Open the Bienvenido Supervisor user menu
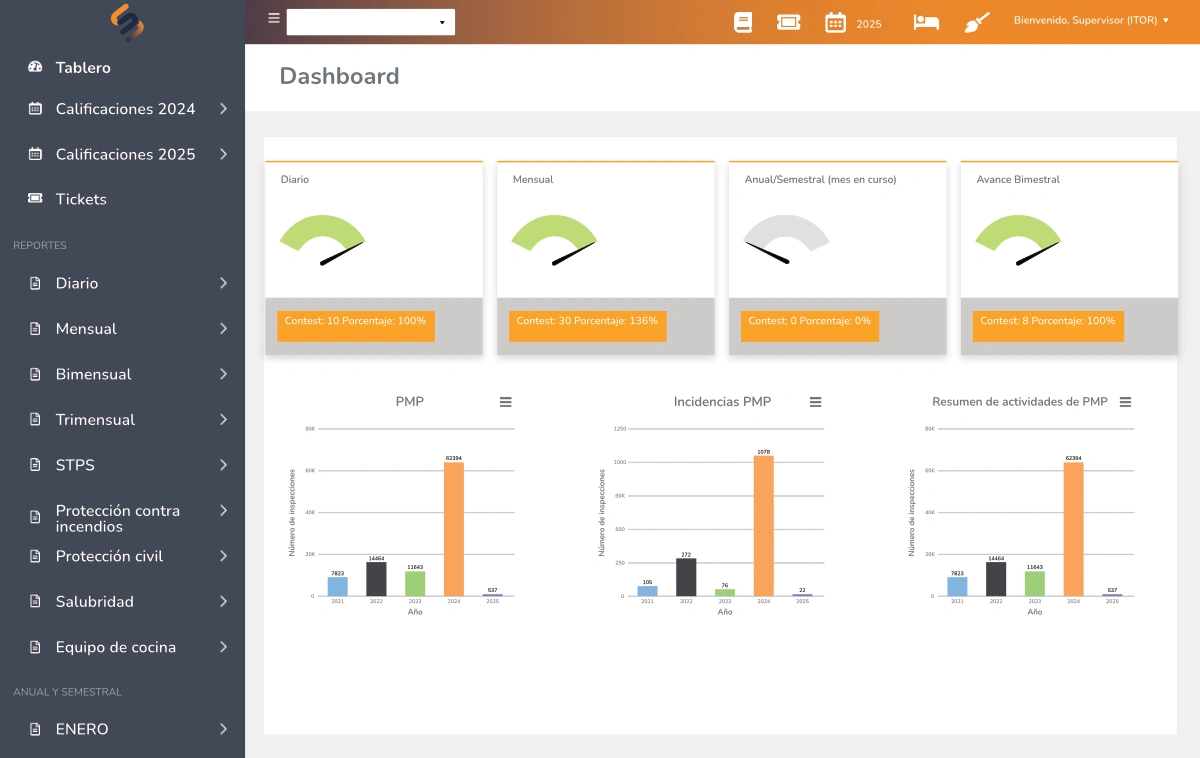Image resolution: width=1200 pixels, height=758 pixels. (x=1091, y=20)
